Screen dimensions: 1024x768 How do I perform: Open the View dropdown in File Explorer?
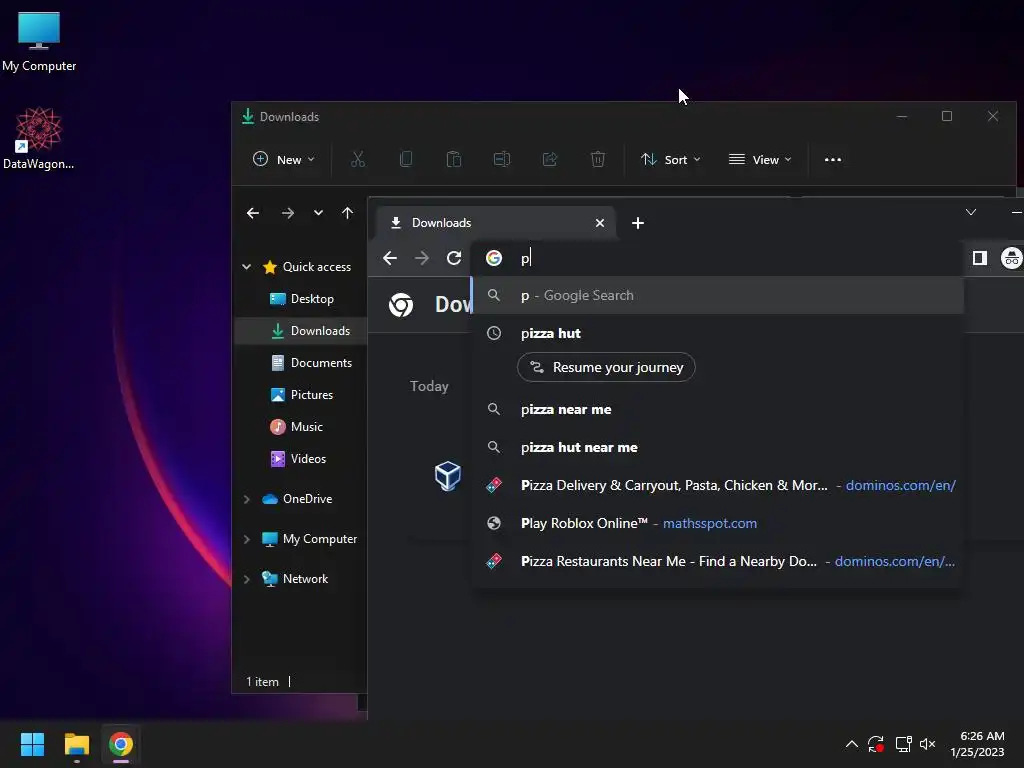click(x=760, y=160)
